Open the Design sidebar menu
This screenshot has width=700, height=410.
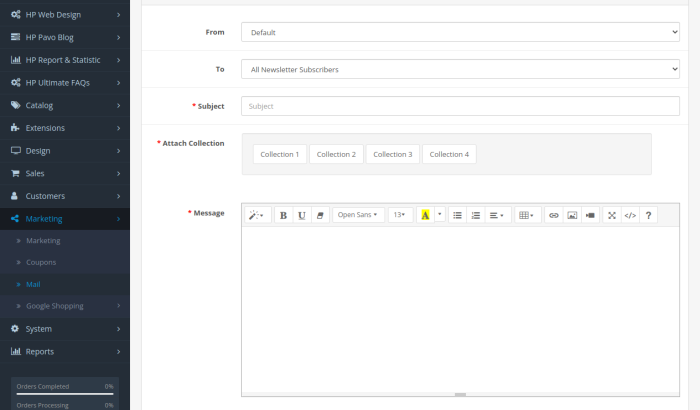pos(65,151)
